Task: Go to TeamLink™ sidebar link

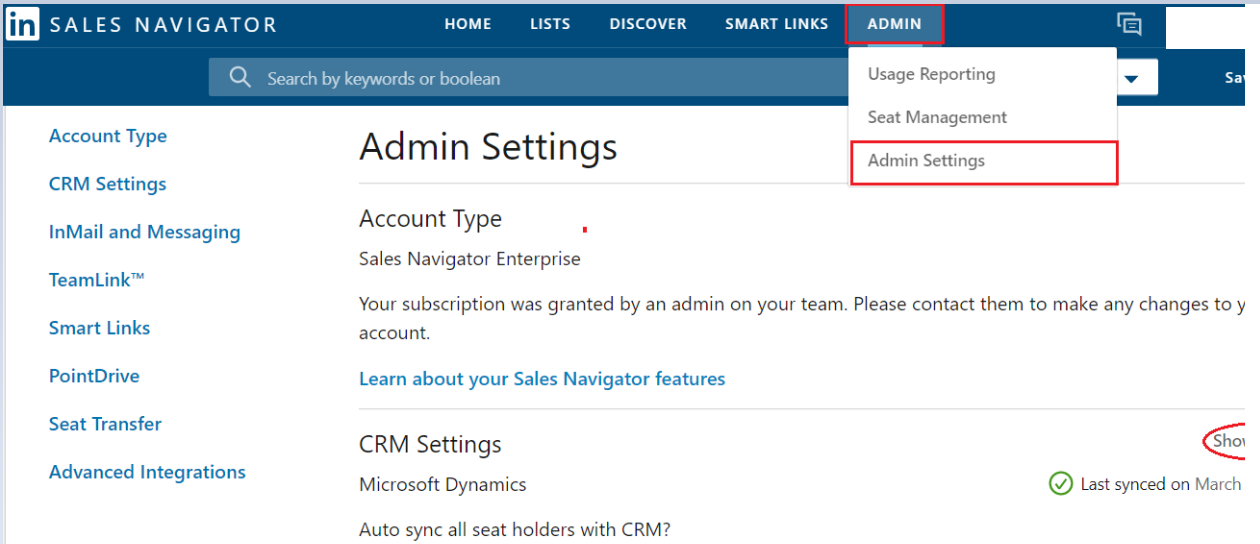Action: tap(97, 280)
